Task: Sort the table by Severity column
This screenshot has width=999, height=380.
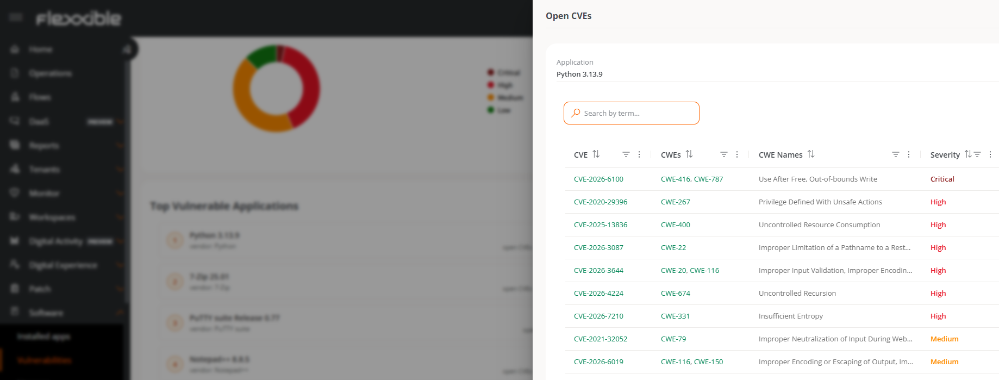Action: (x=967, y=154)
